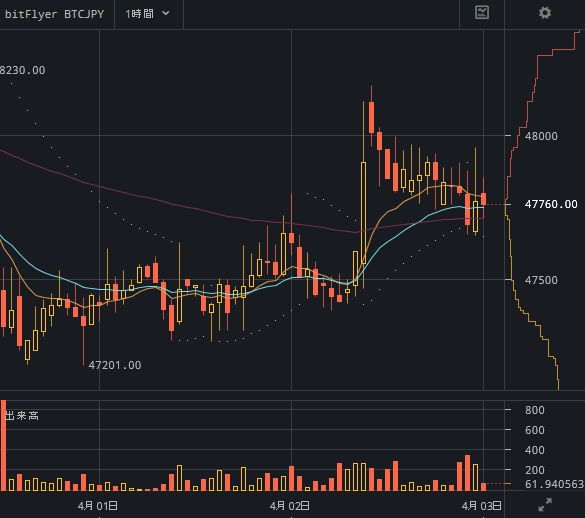Click the 48000 price axis label
This screenshot has width=585, height=518.
541,136
